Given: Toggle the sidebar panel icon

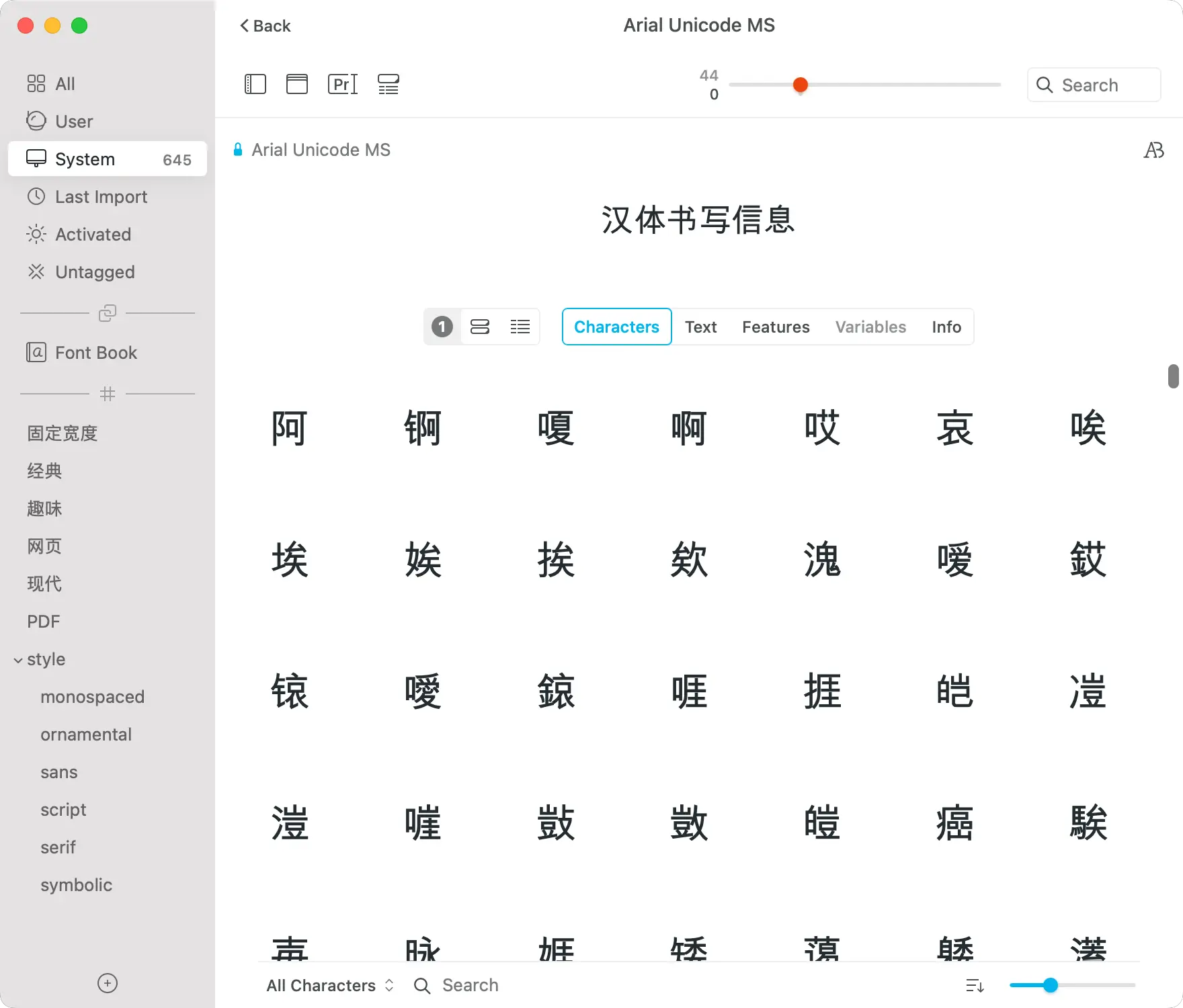Looking at the screenshot, I should click(x=255, y=84).
